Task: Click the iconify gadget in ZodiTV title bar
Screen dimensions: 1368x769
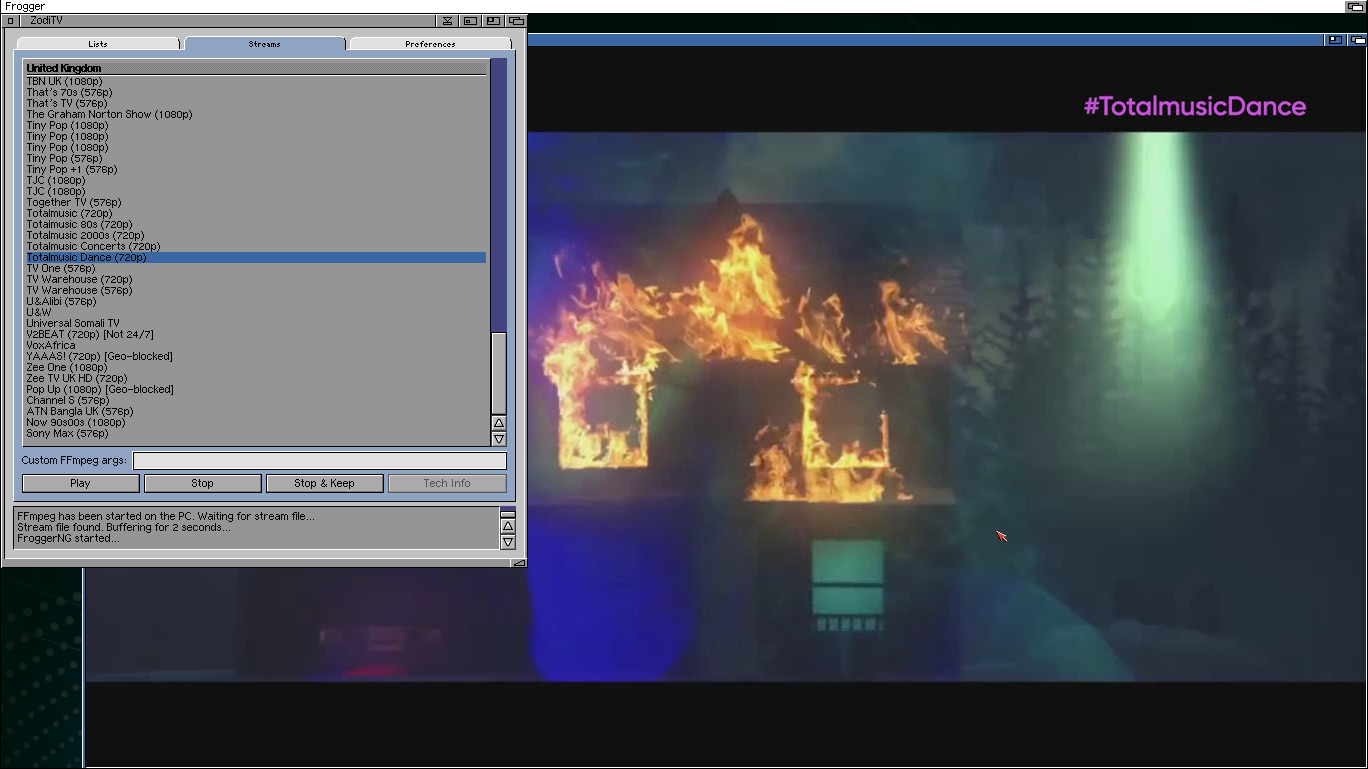Action: click(x=448, y=21)
